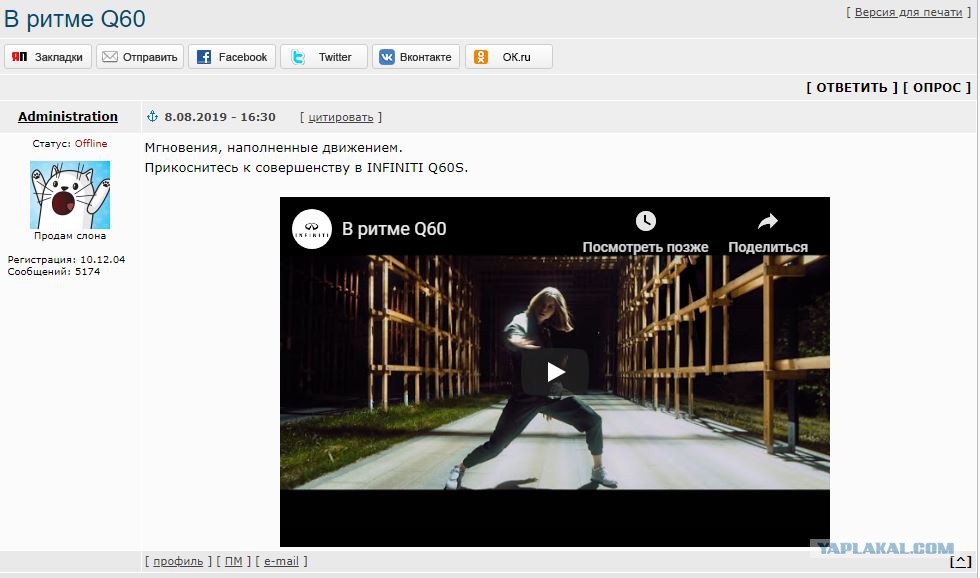980x578 pixels.
Task: Share the post on Вконтакте
Action: click(x=416, y=57)
